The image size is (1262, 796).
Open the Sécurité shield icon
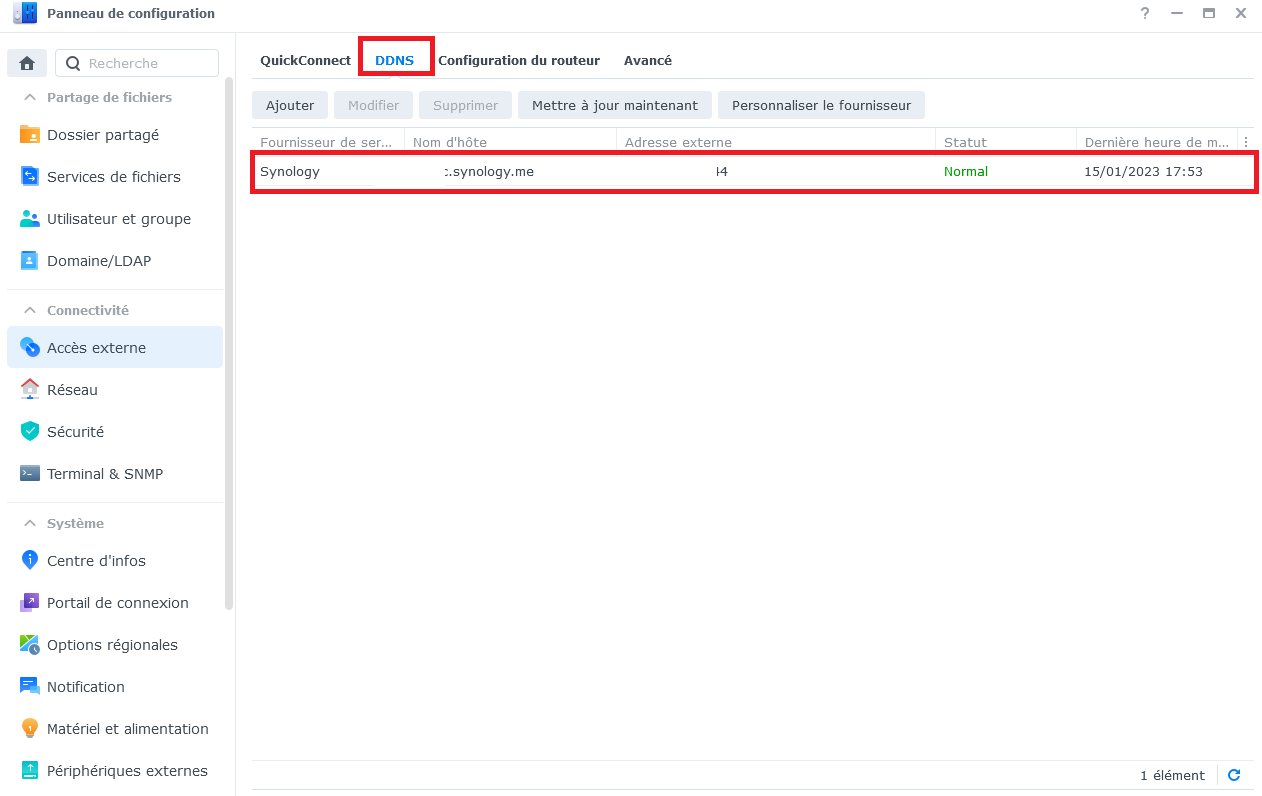(30, 432)
